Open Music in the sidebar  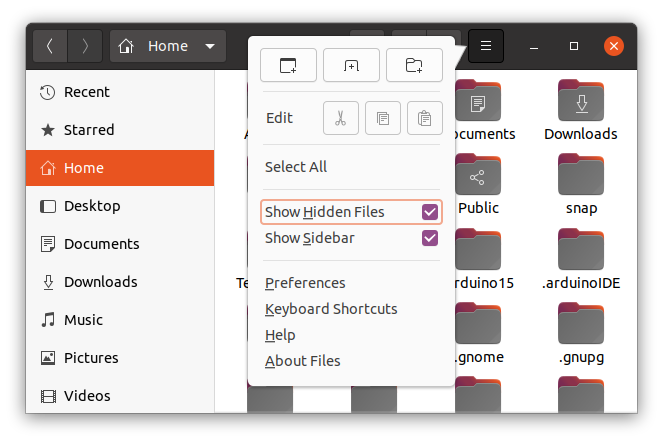click(83, 320)
